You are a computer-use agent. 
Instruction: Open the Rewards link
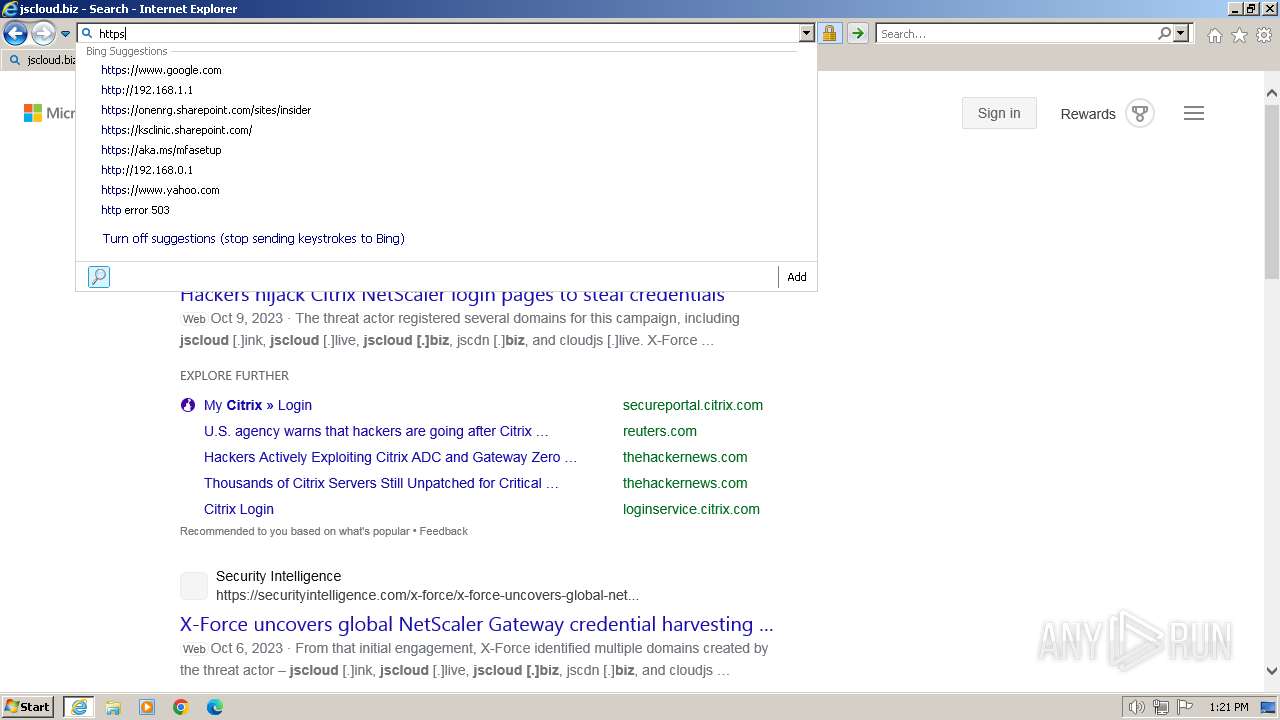coord(1088,114)
